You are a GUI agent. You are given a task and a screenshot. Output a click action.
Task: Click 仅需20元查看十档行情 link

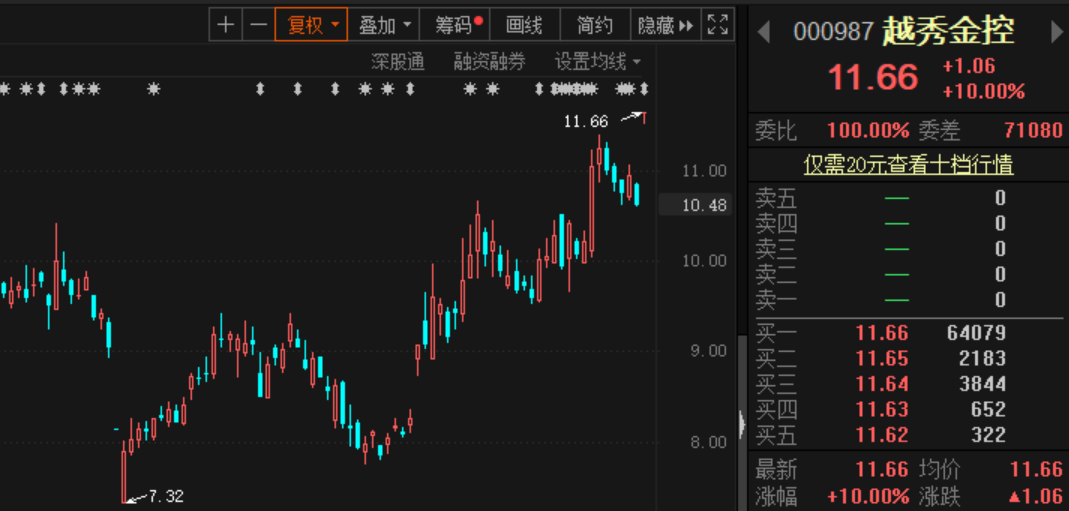coord(908,165)
